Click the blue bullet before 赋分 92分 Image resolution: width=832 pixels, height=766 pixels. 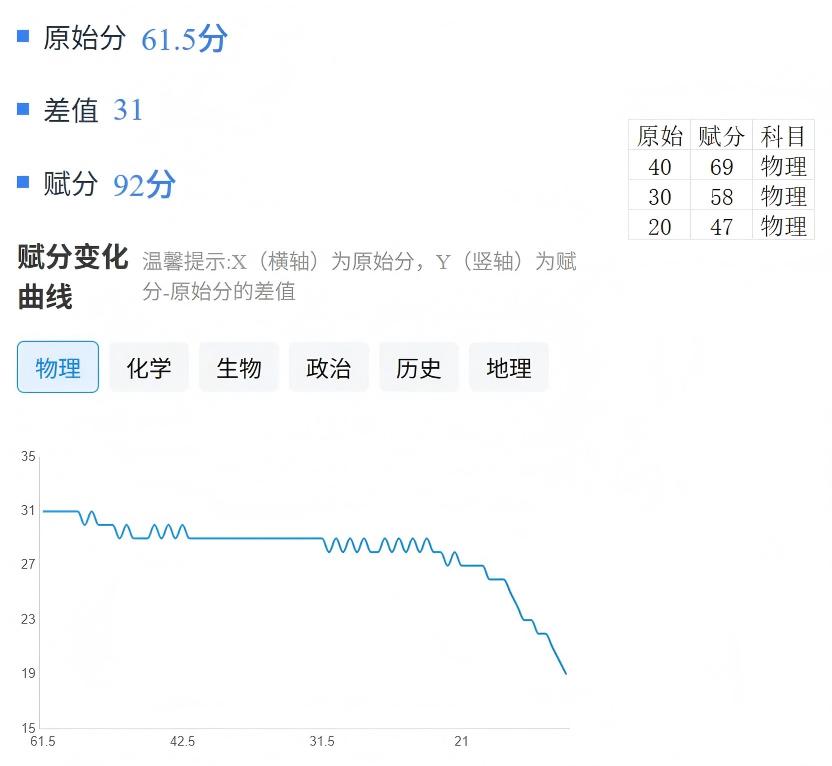point(23,182)
